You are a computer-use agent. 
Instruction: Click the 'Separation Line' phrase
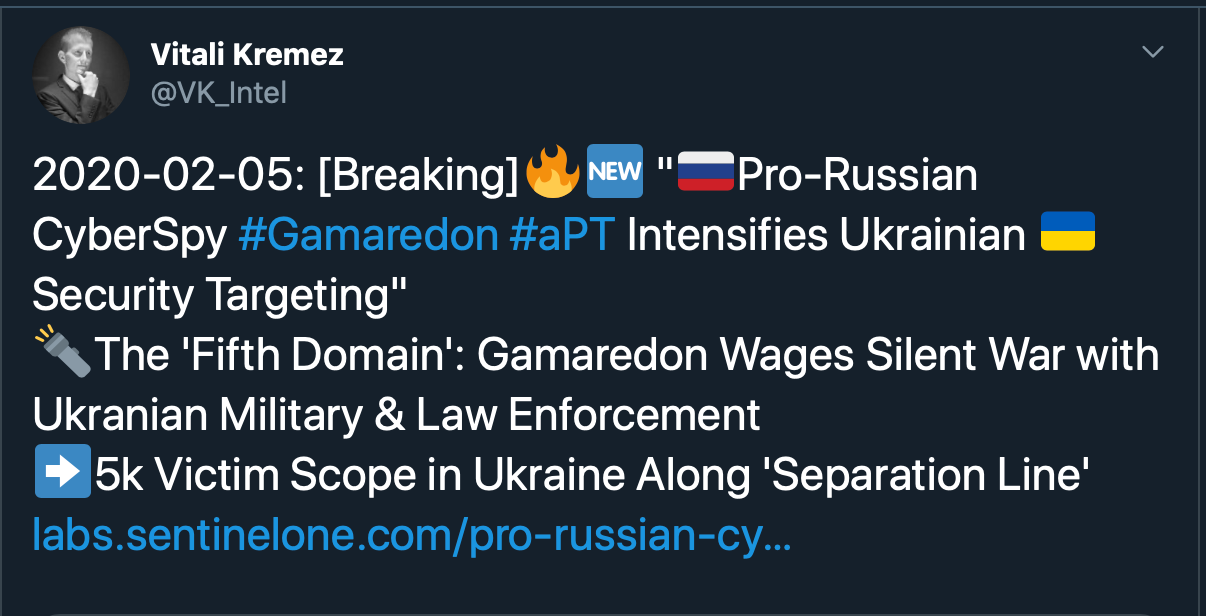click(925, 476)
